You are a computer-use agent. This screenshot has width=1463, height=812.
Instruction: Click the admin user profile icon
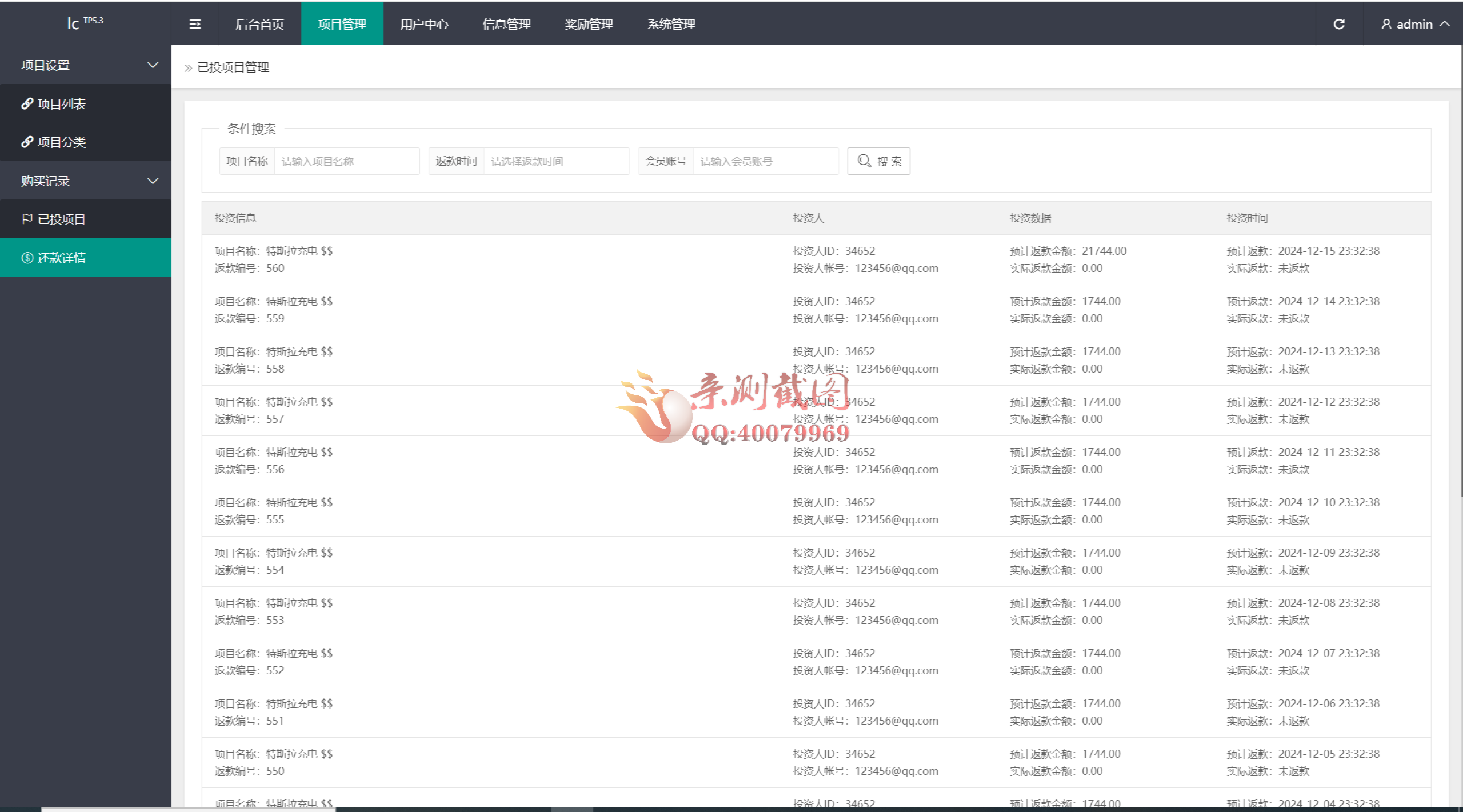[x=1386, y=24]
